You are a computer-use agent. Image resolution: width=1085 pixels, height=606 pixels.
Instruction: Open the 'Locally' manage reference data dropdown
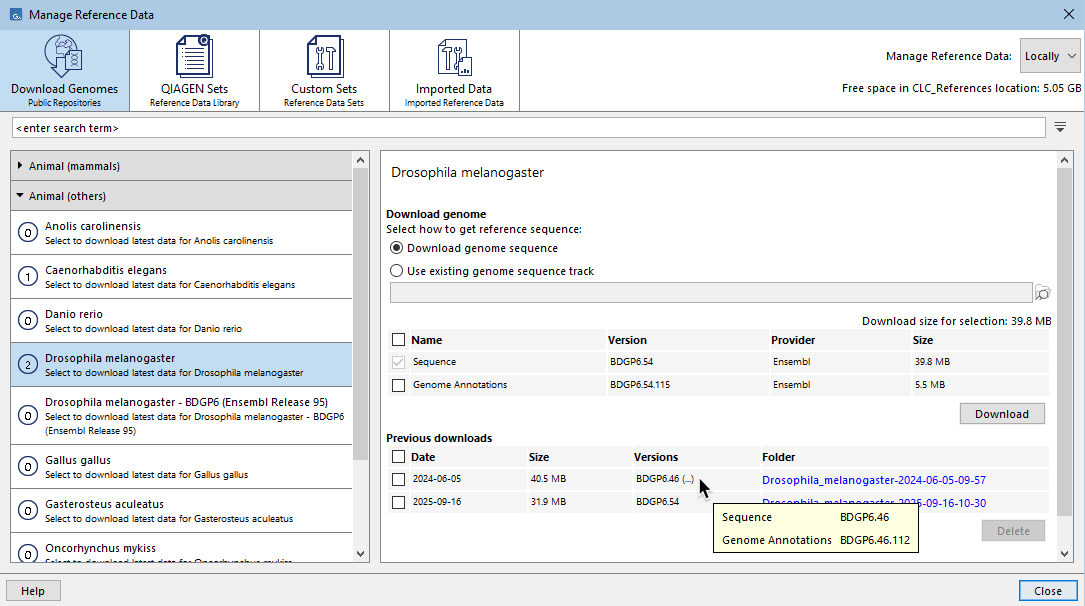click(x=1050, y=57)
